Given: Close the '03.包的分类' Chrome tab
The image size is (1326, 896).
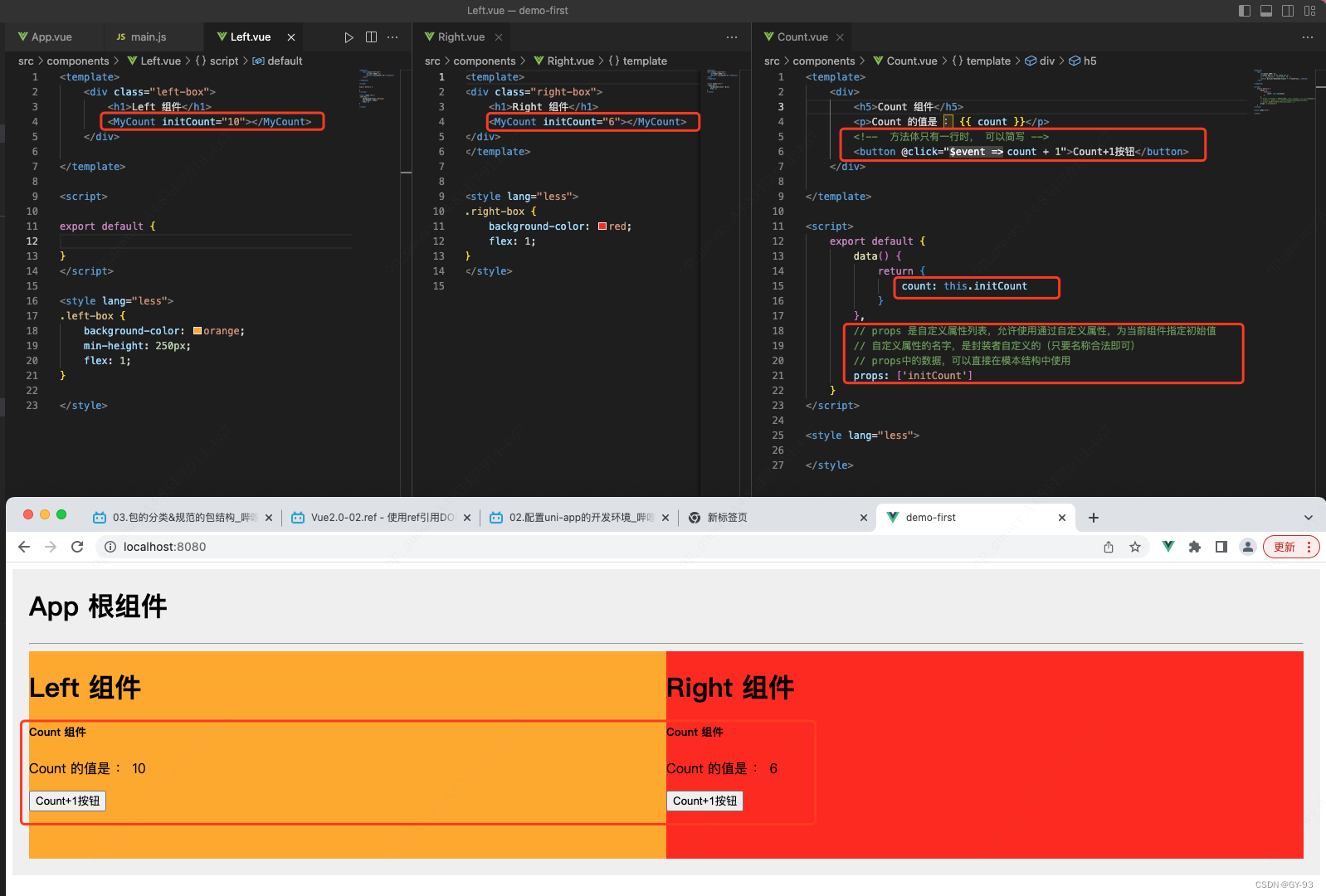Looking at the screenshot, I should 269,518.
